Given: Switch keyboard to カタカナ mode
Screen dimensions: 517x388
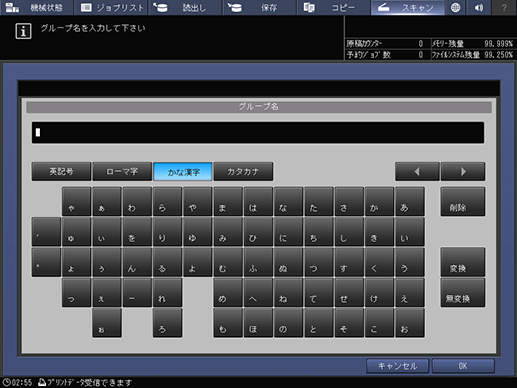Looking at the screenshot, I should point(243,172).
